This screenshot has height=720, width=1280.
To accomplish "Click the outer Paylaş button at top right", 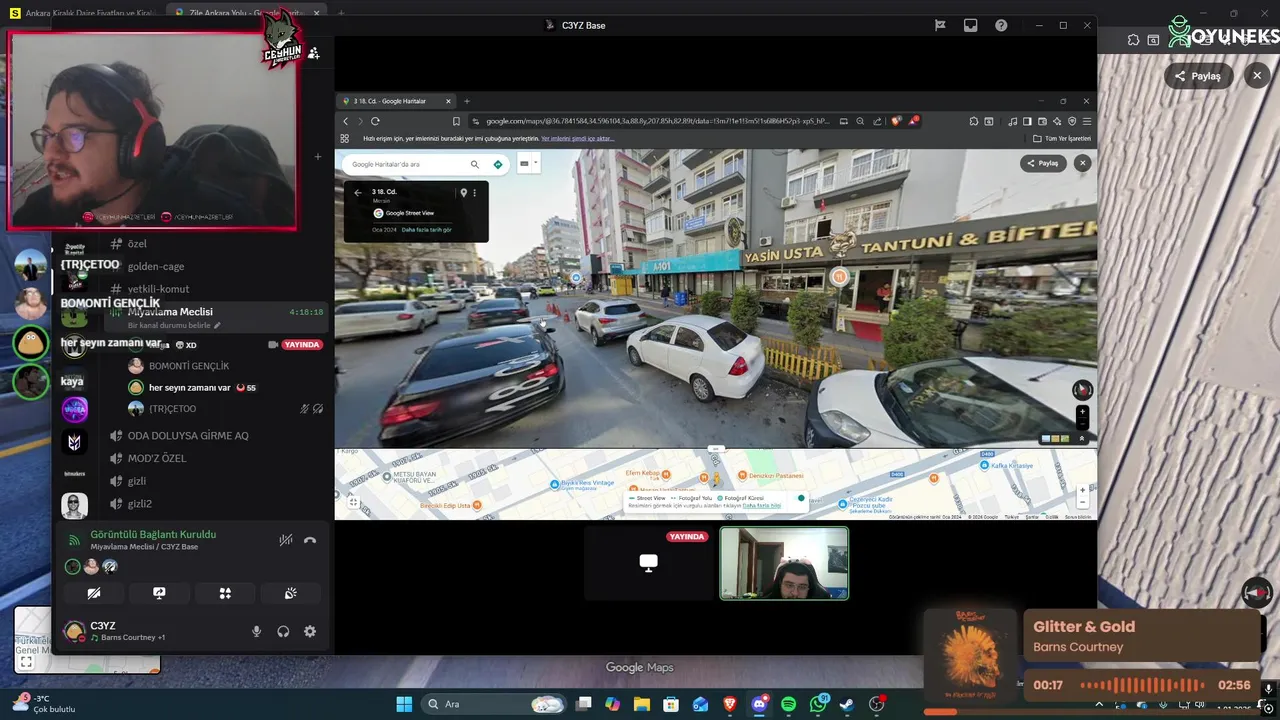I will pyautogui.click(x=1198, y=76).
